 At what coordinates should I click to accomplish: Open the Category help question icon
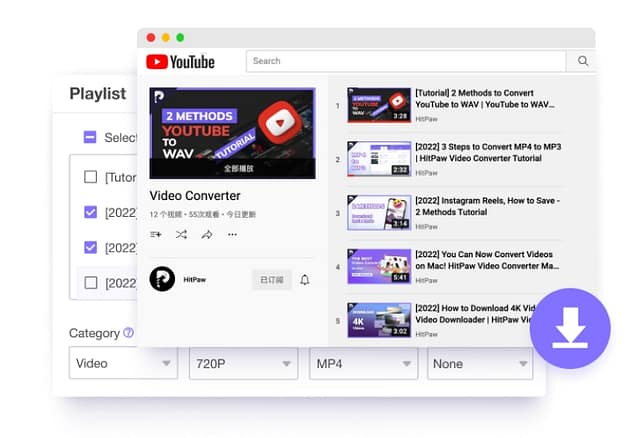(x=129, y=332)
